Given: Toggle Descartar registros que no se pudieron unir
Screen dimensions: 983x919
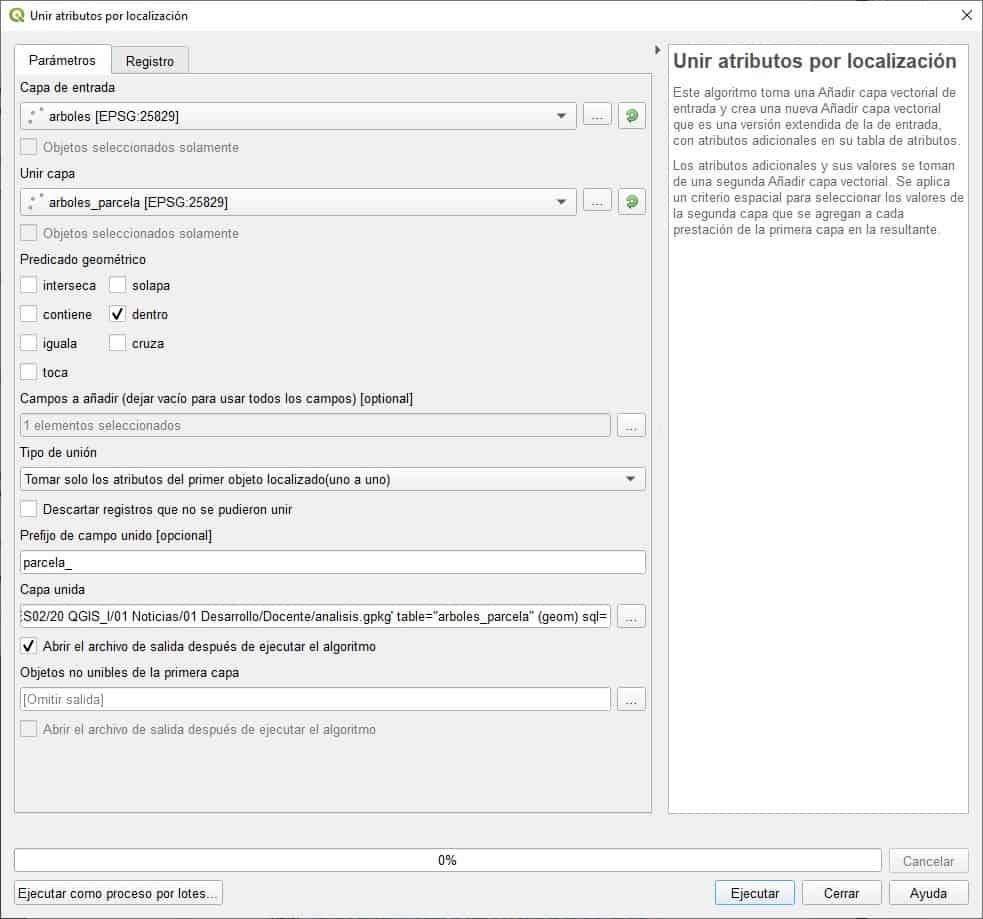Looking at the screenshot, I should click(x=29, y=509).
